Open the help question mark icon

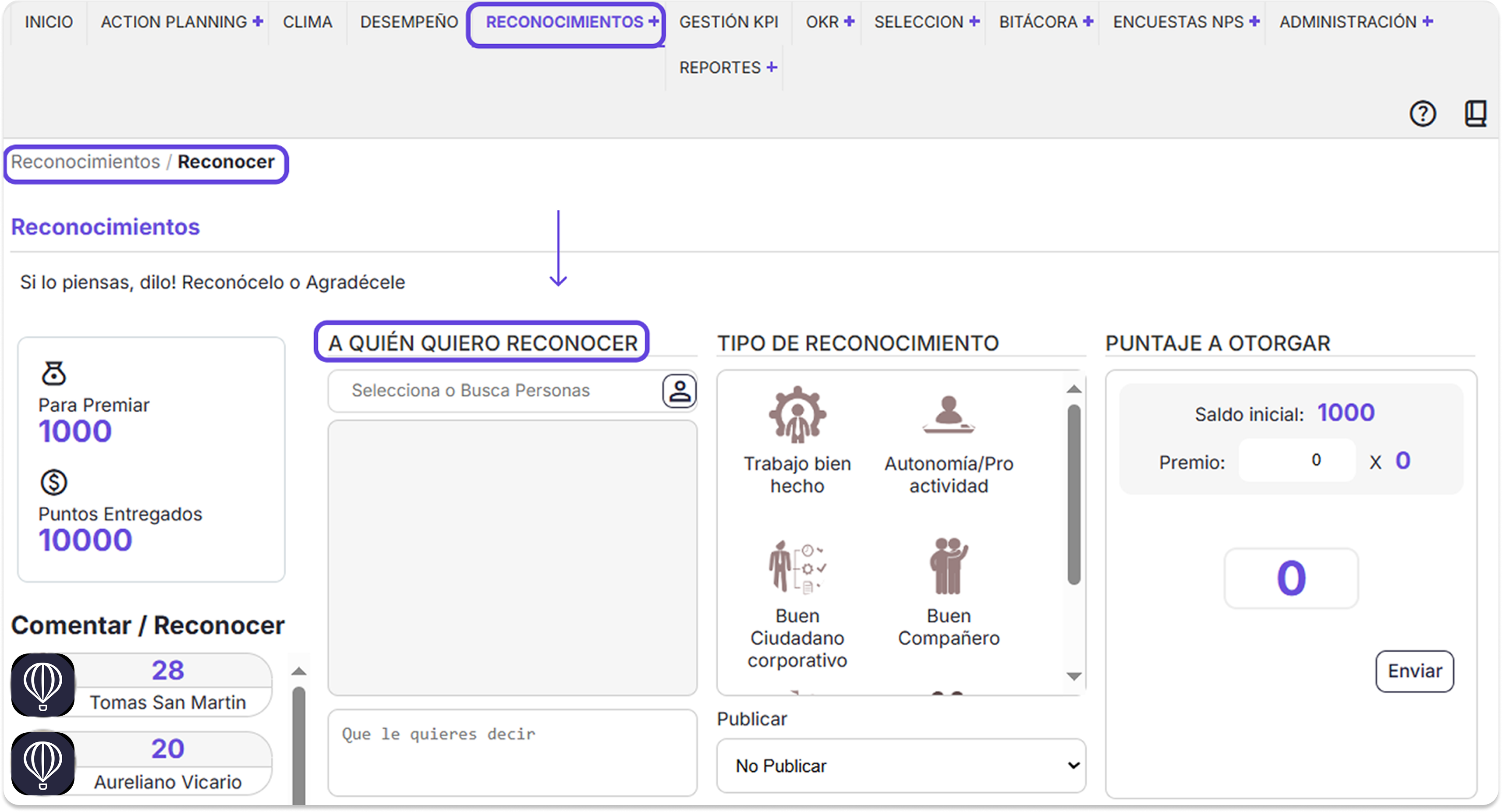[1423, 113]
